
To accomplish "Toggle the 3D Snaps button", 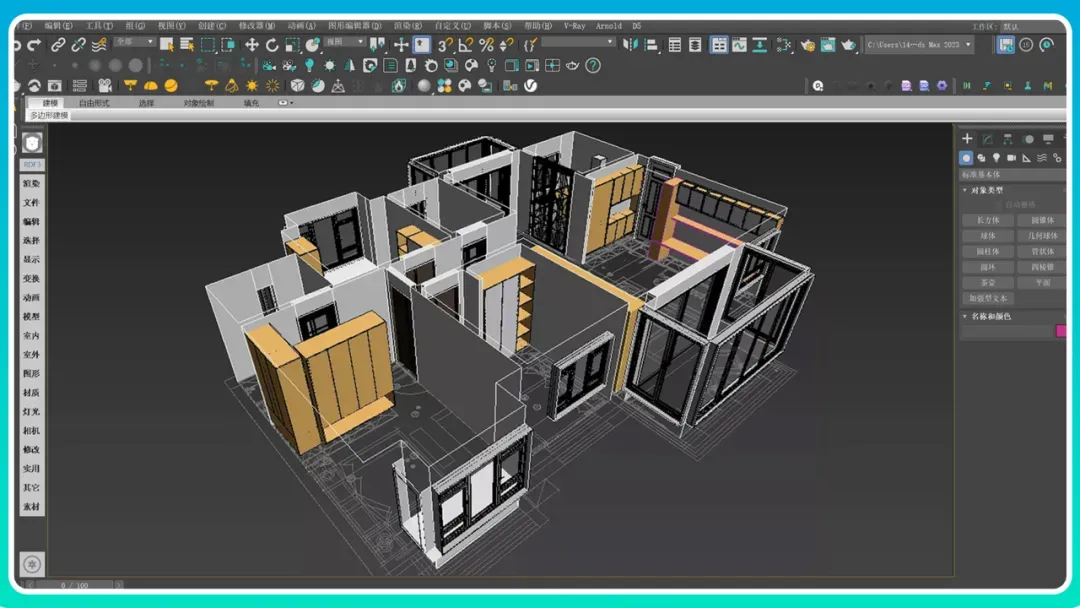I will 445,45.
